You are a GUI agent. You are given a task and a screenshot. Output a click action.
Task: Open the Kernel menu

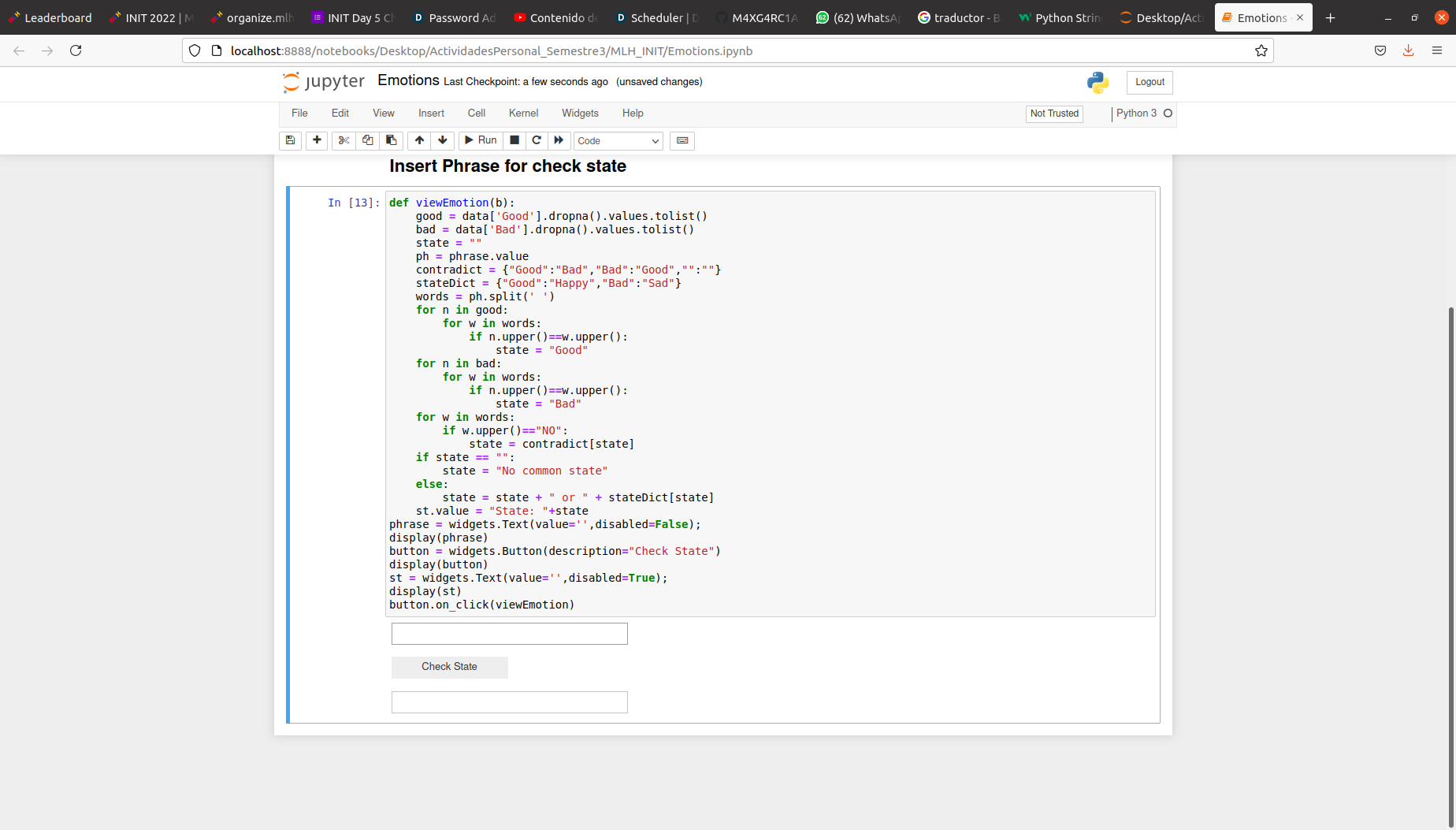524,114
